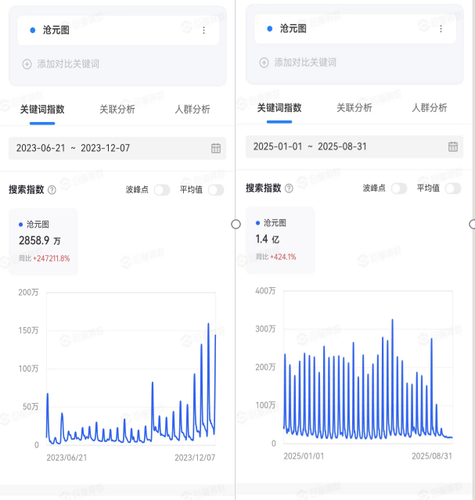Click 添加对比关键词 link in the left panel
475x500 pixels.
coord(68,64)
